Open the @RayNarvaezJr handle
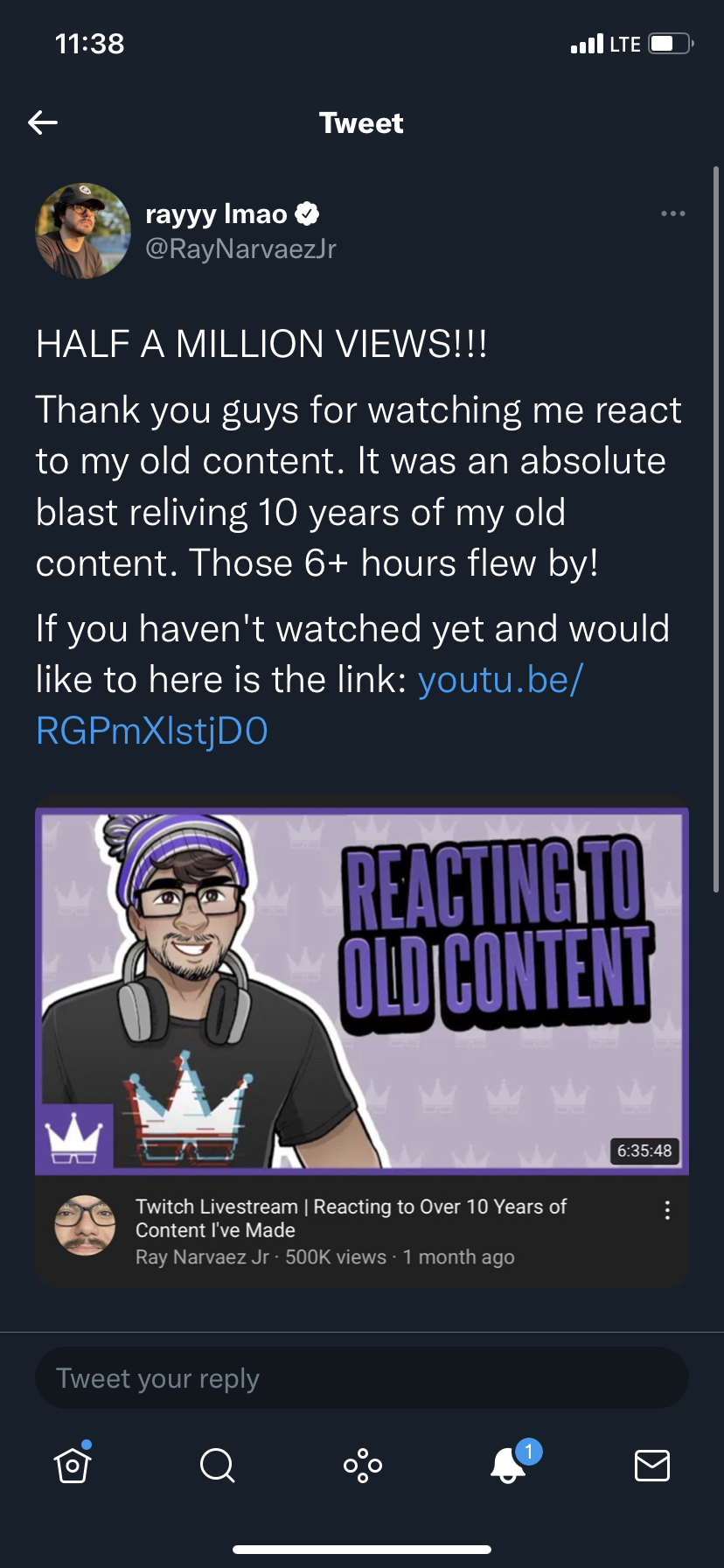Screen dimensions: 724x1568 (x=240, y=249)
